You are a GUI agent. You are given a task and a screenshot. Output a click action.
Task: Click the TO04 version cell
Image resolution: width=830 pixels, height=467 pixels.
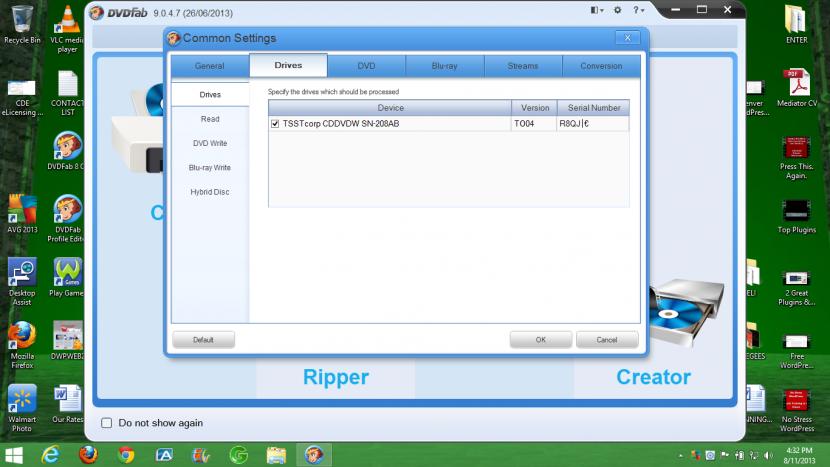534,124
